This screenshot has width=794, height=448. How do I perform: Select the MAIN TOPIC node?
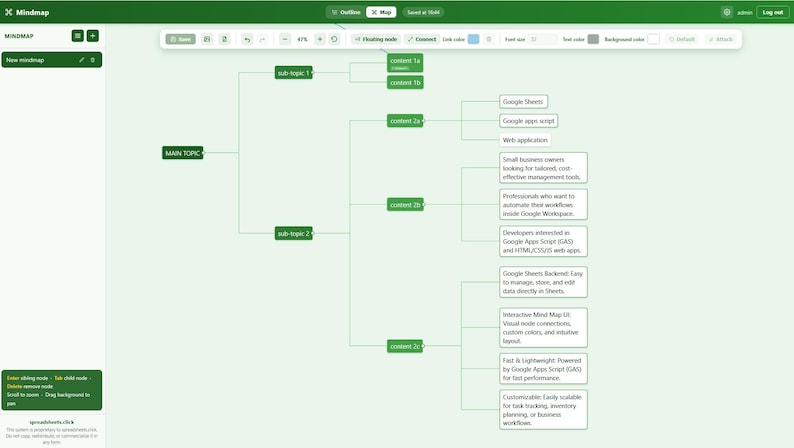click(182, 153)
